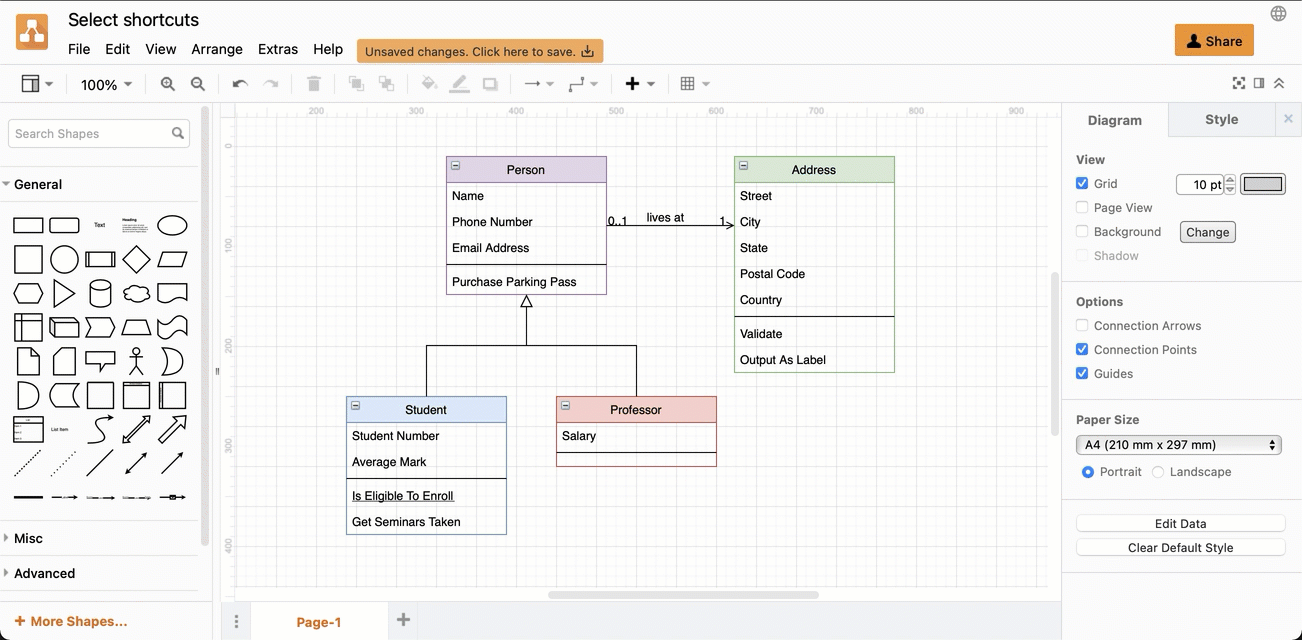
Task: Click the Edit Data button
Action: click(1180, 524)
